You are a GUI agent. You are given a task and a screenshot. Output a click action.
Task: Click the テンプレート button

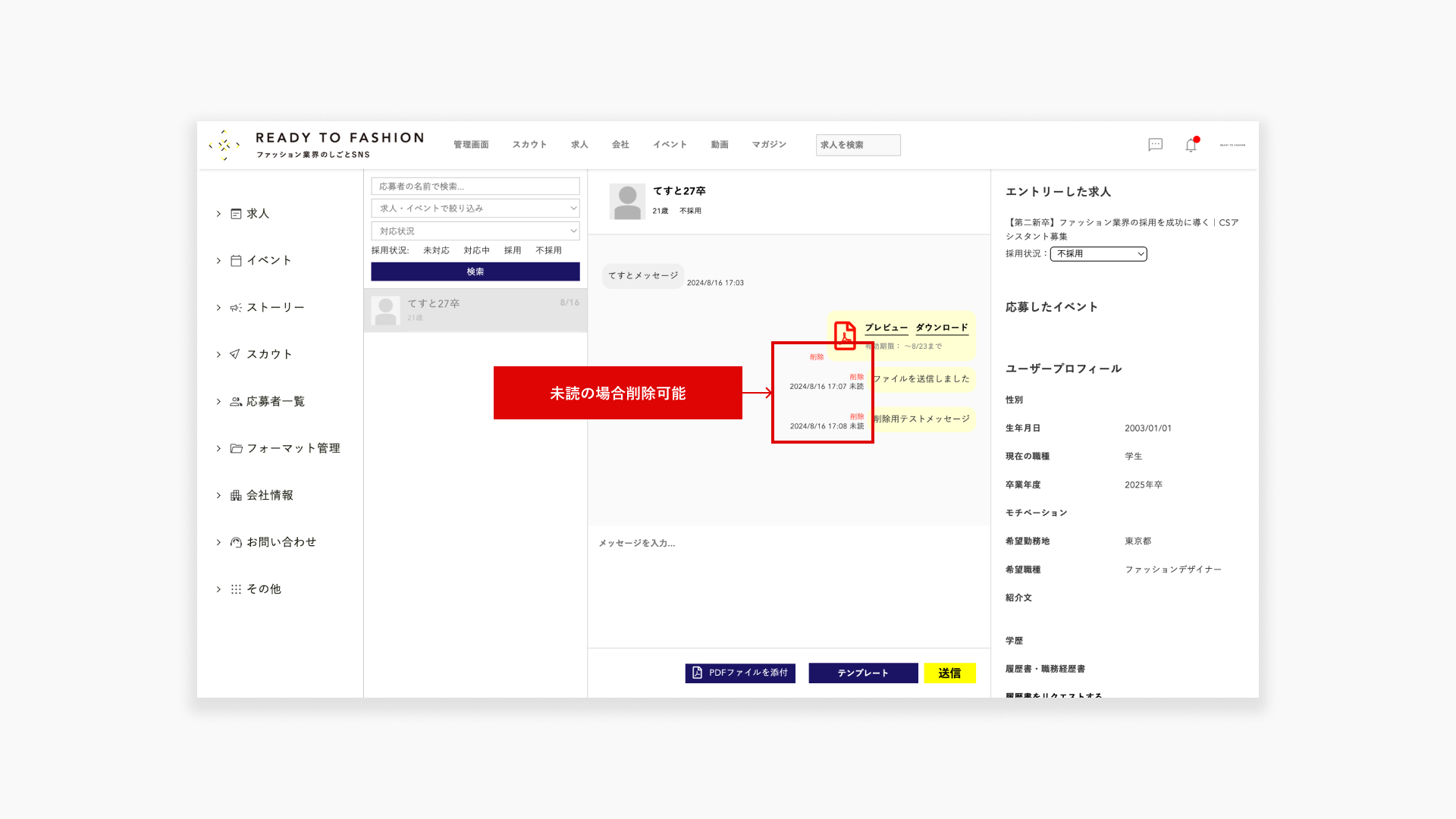tap(863, 673)
